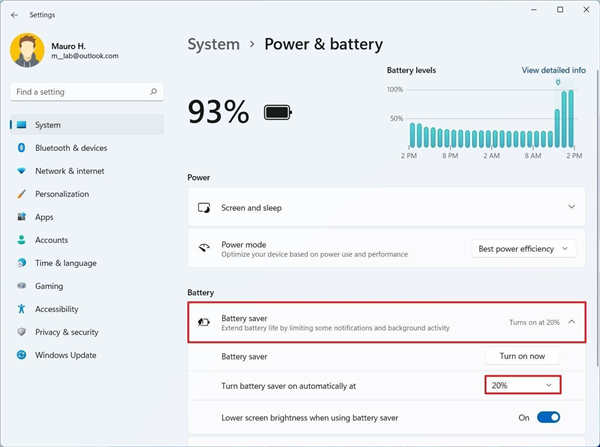Click the search magnifier icon
Viewport: 600px width, 447px height.
coord(154,92)
